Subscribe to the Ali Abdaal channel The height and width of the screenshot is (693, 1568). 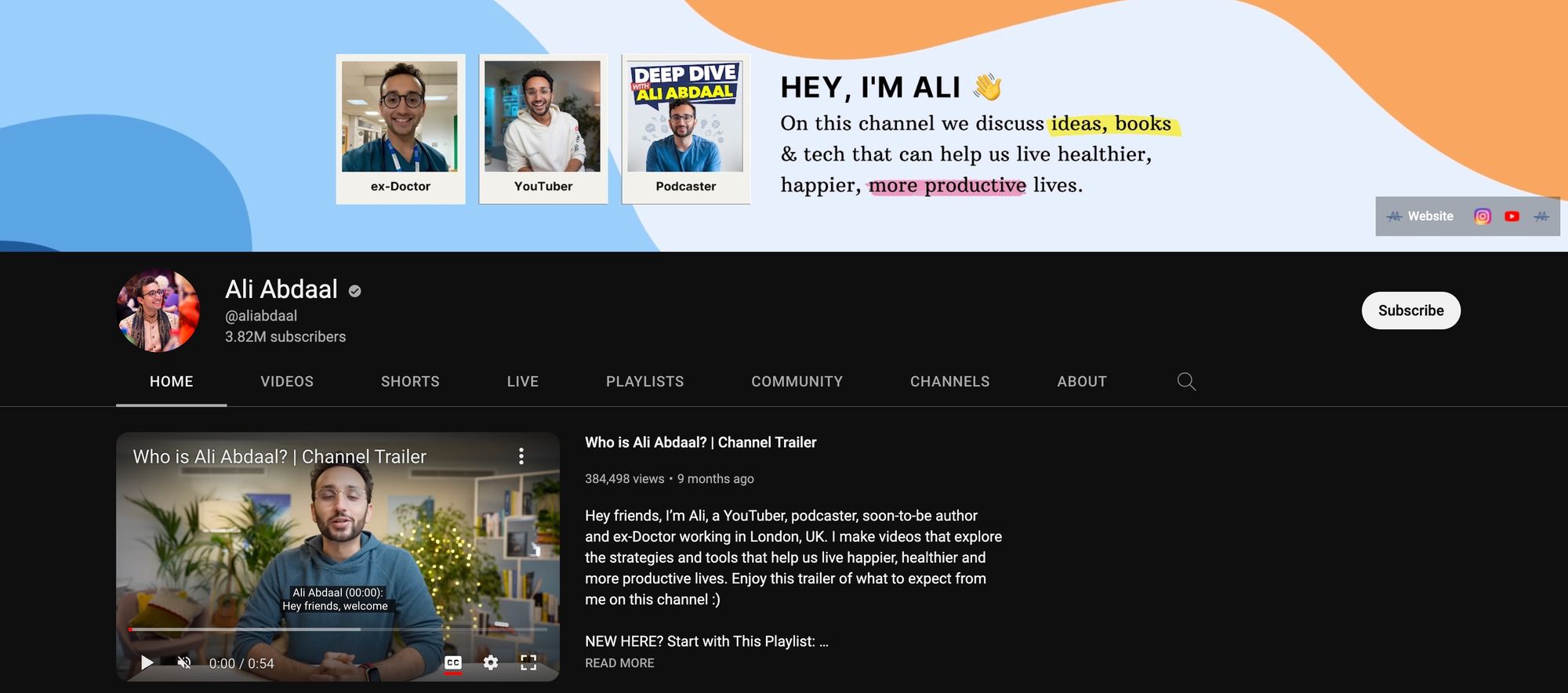1410,310
